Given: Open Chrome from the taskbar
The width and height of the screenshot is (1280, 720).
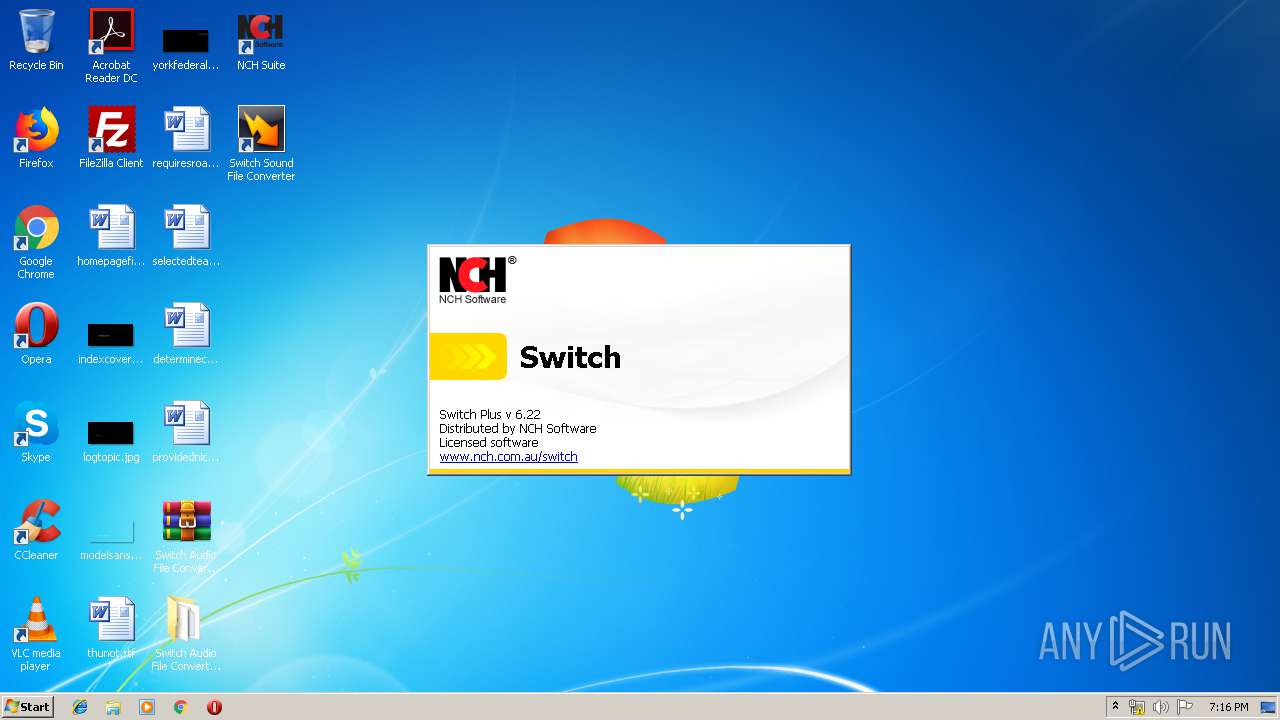Looking at the screenshot, I should (180, 707).
